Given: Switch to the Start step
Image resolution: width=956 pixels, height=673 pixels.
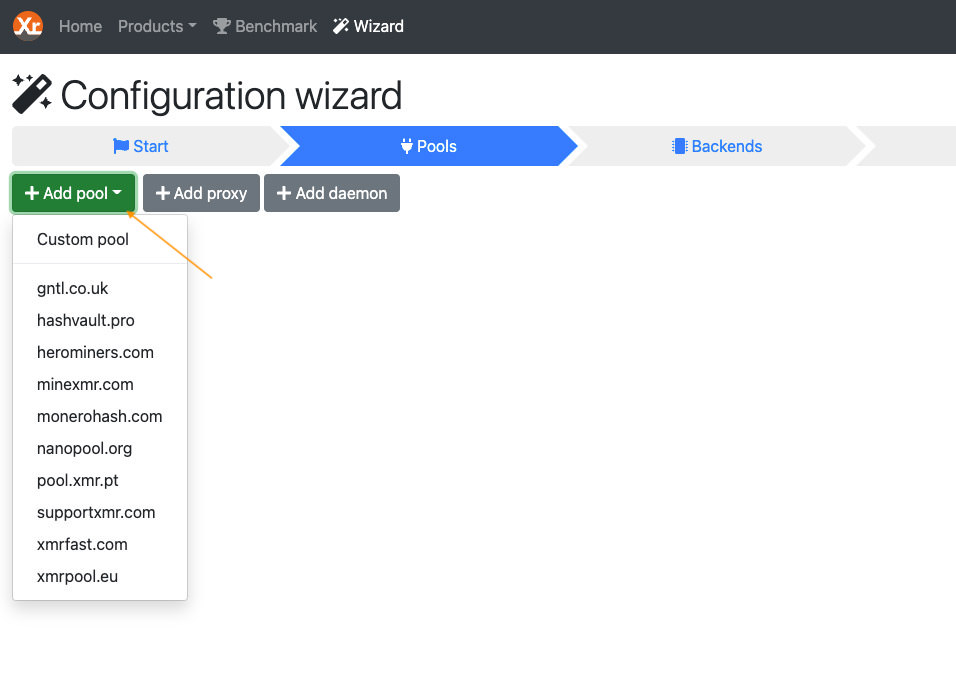Looking at the screenshot, I should pyautogui.click(x=141, y=146).
